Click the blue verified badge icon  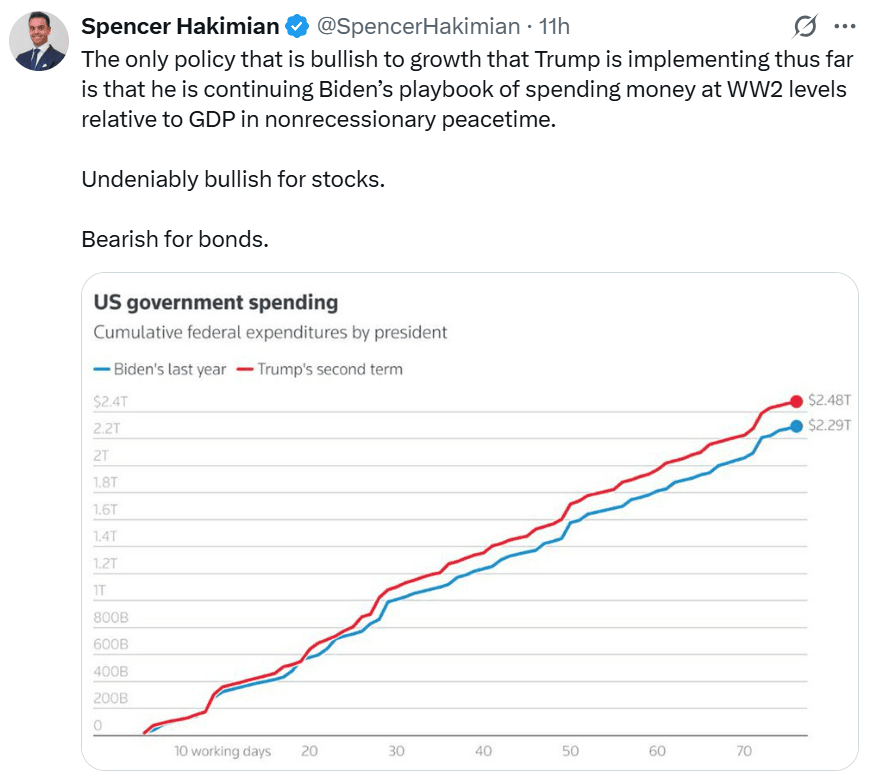297,26
